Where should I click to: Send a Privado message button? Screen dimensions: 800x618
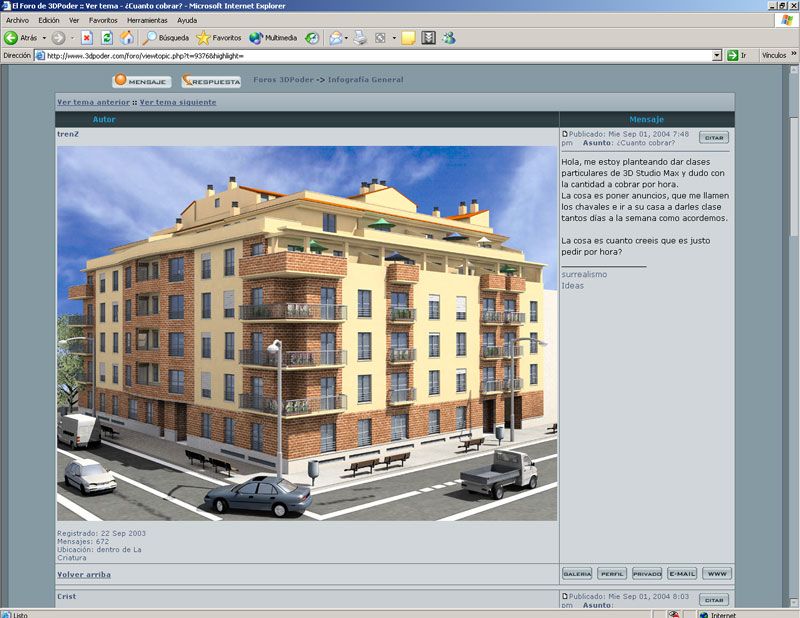[x=647, y=574]
